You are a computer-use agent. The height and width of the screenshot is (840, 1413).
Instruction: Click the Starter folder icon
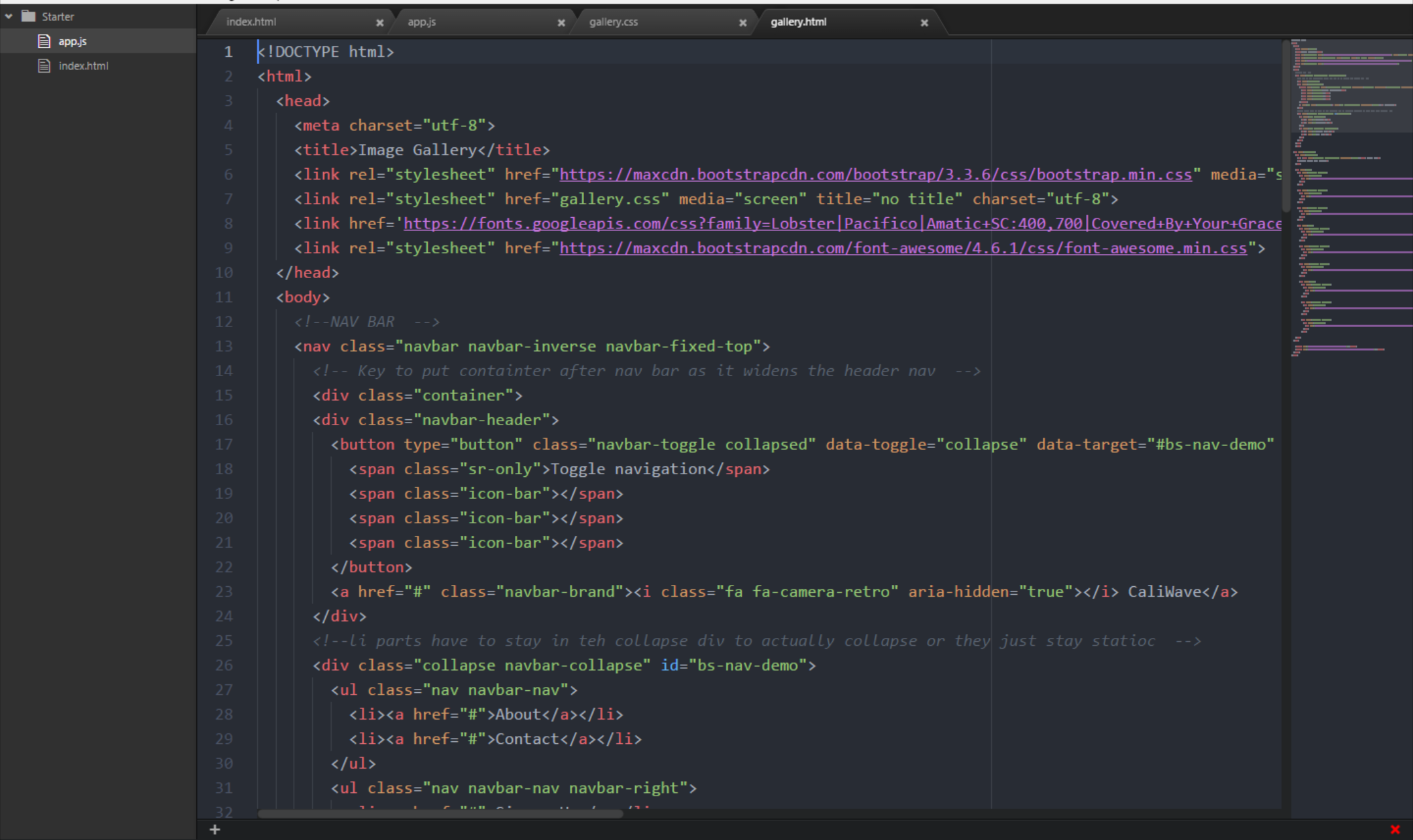(x=28, y=16)
